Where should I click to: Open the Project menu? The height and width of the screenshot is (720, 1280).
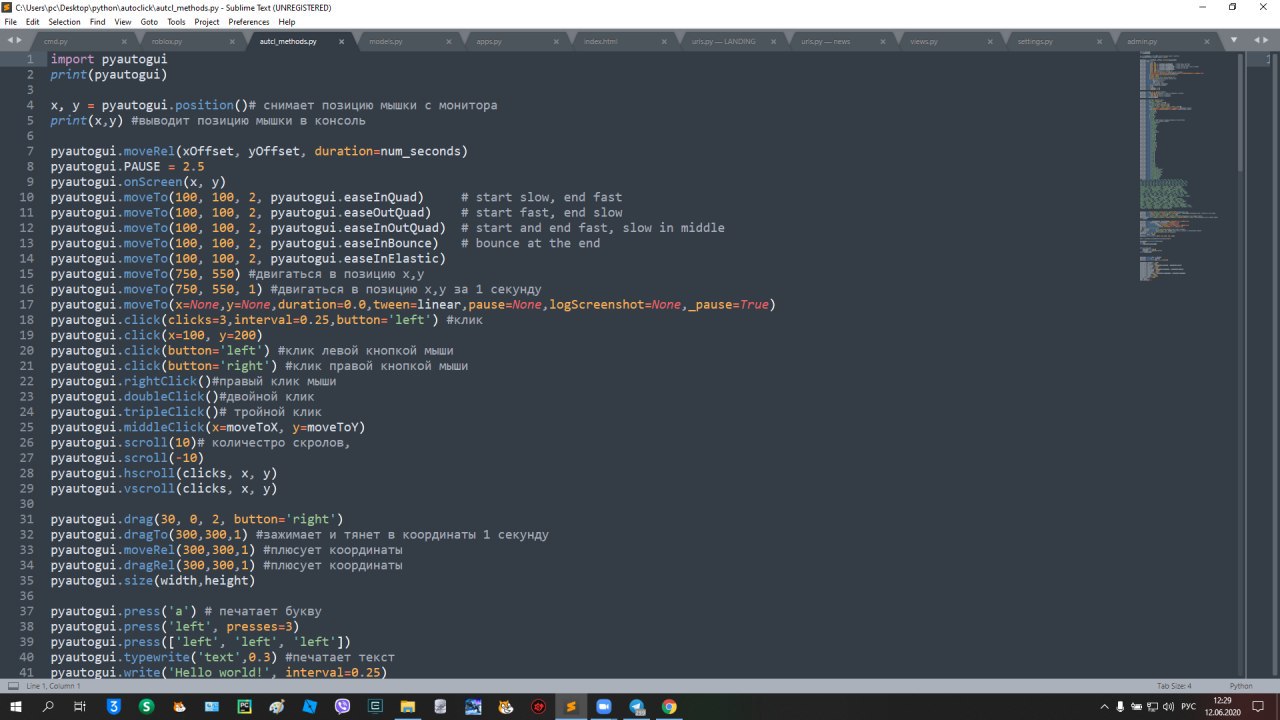(207, 21)
